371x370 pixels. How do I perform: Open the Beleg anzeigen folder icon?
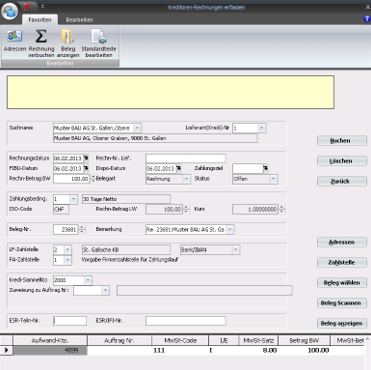tap(68, 43)
